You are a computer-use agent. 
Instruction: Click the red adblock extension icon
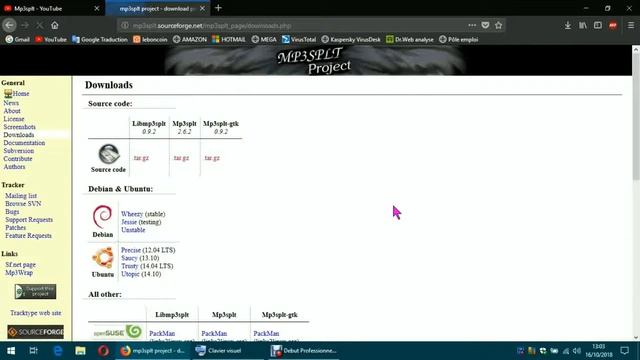(x=613, y=25)
